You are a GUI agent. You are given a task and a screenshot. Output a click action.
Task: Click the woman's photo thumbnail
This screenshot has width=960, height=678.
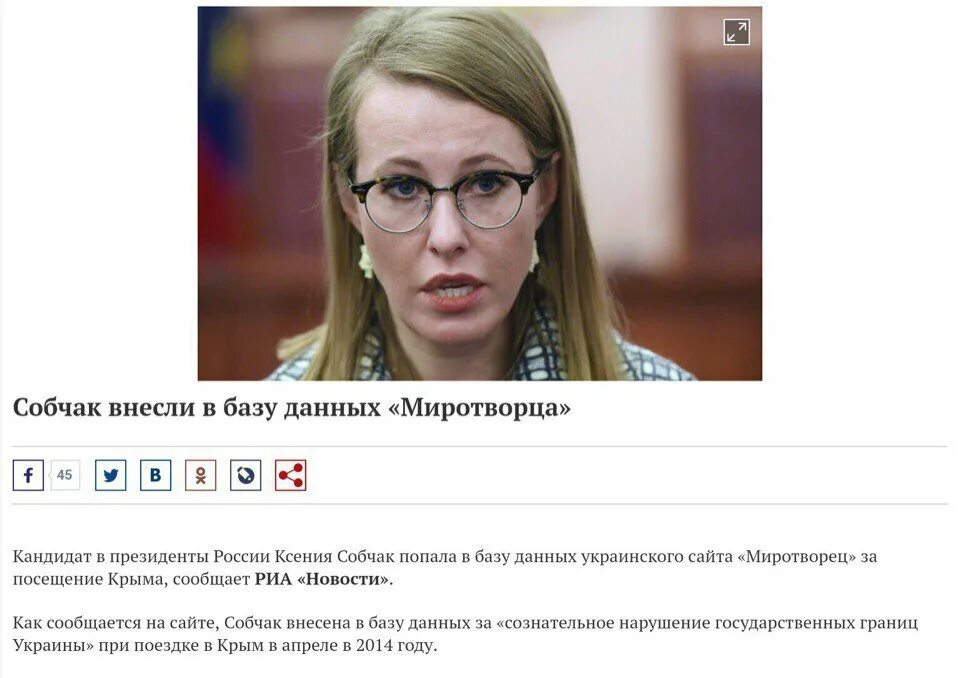point(479,194)
